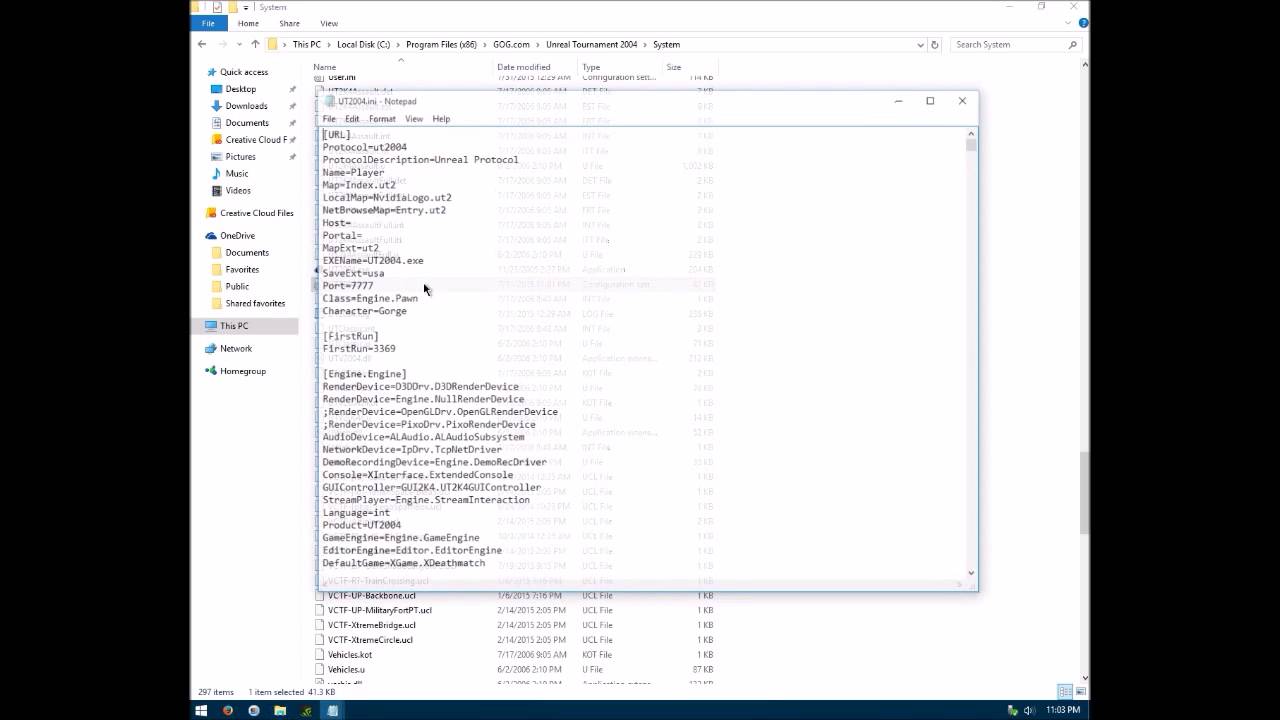This screenshot has height=720, width=1280.
Task: Open Customize Quick Access Toolbar dropdown
Action: click(x=247, y=7)
